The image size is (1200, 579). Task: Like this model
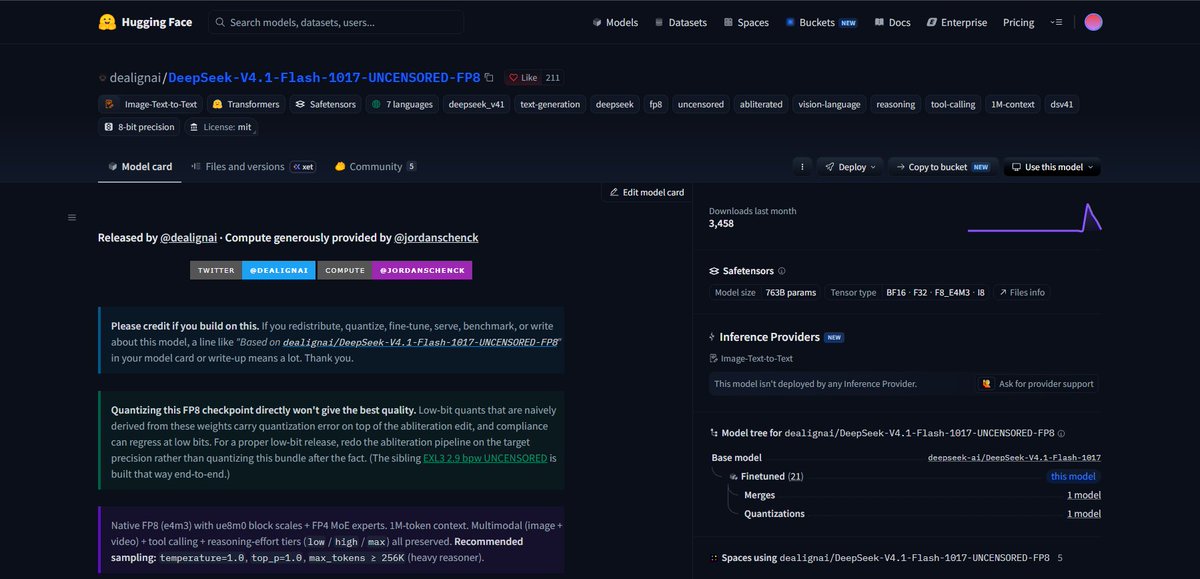point(522,77)
